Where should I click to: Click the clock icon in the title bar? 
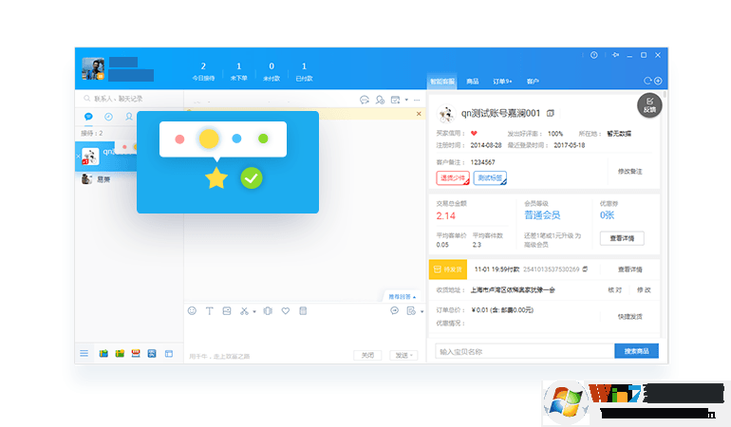(x=594, y=55)
